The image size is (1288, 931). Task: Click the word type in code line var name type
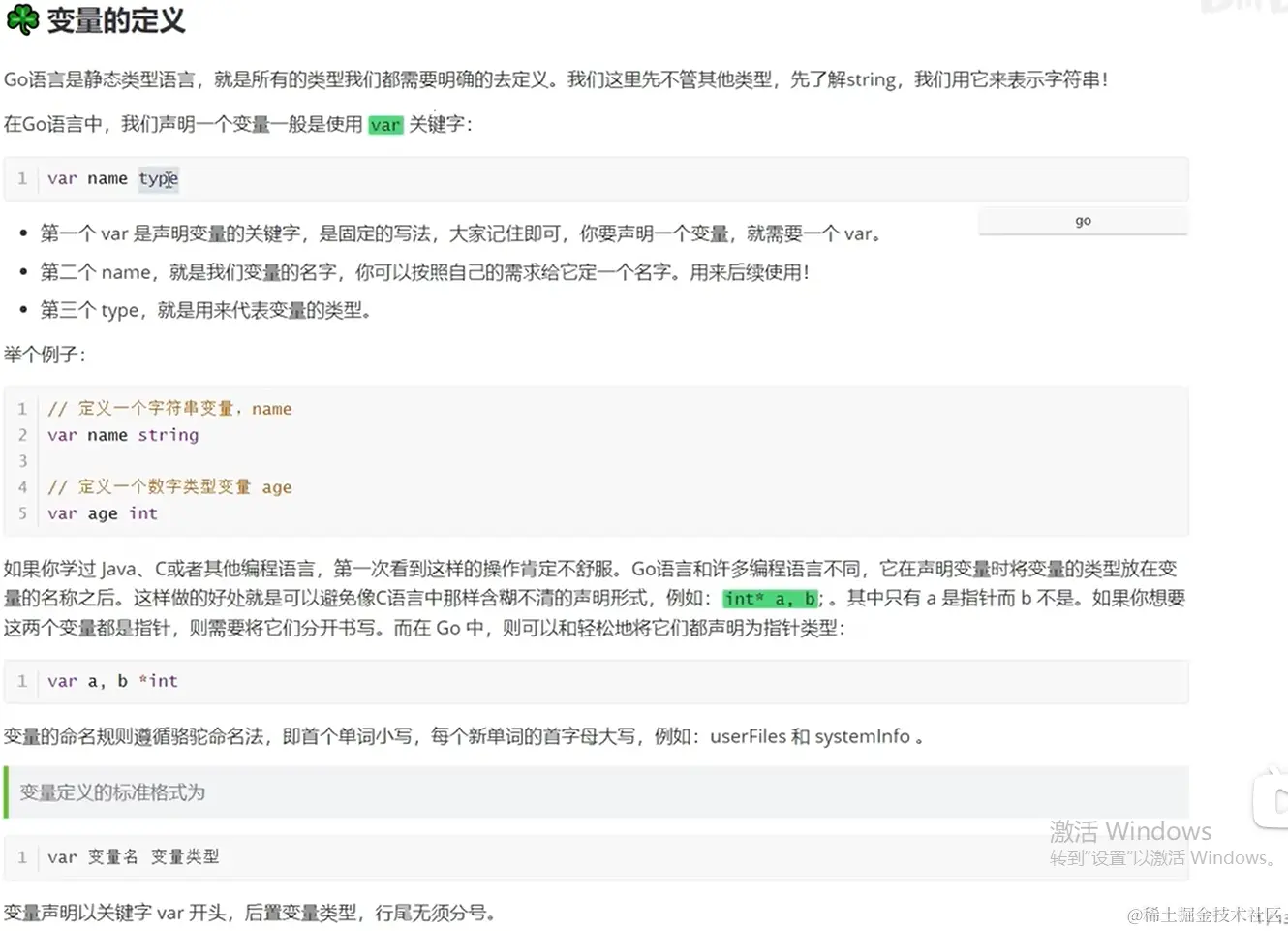click(158, 178)
